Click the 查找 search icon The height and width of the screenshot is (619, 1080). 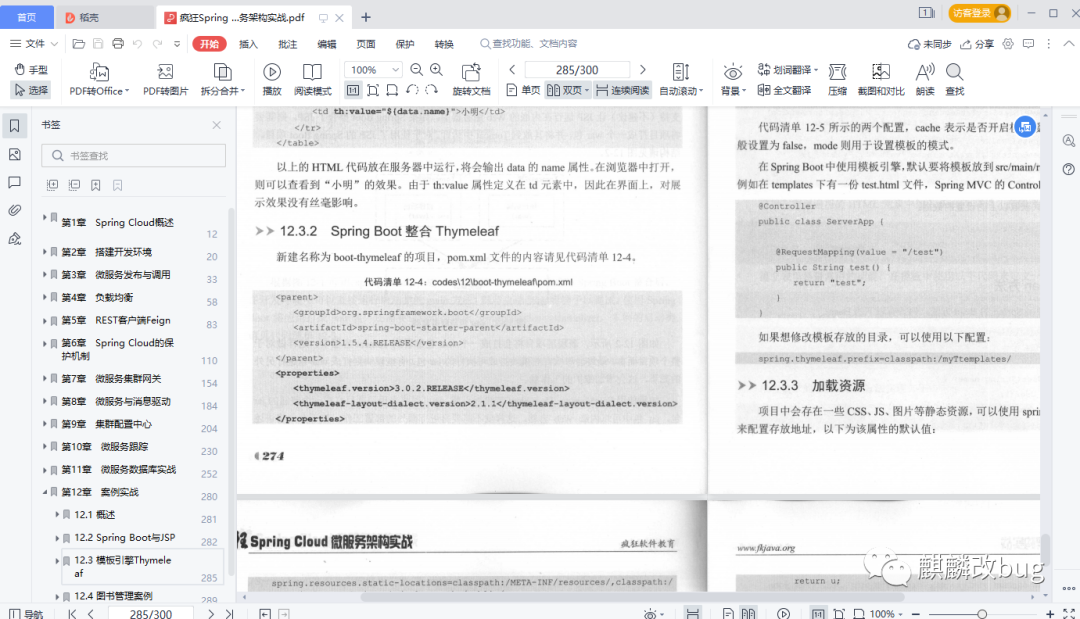coord(955,80)
